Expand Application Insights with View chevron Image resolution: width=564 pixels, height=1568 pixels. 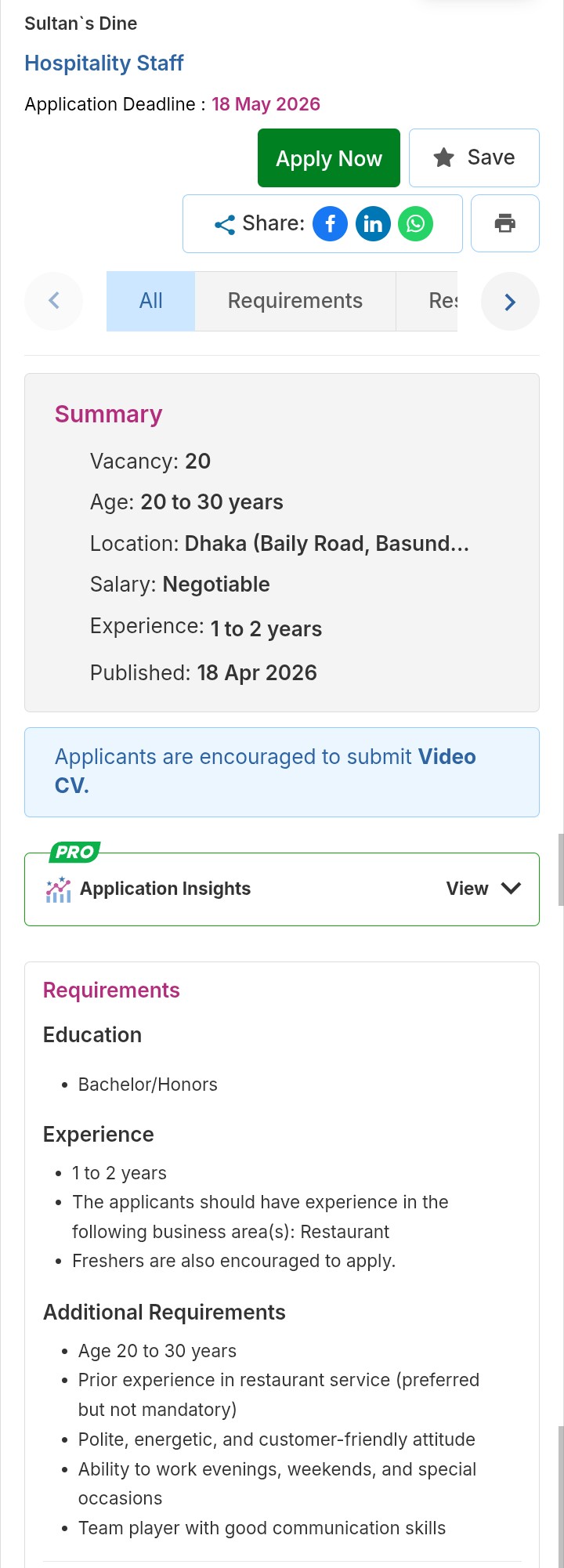tap(510, 889)
